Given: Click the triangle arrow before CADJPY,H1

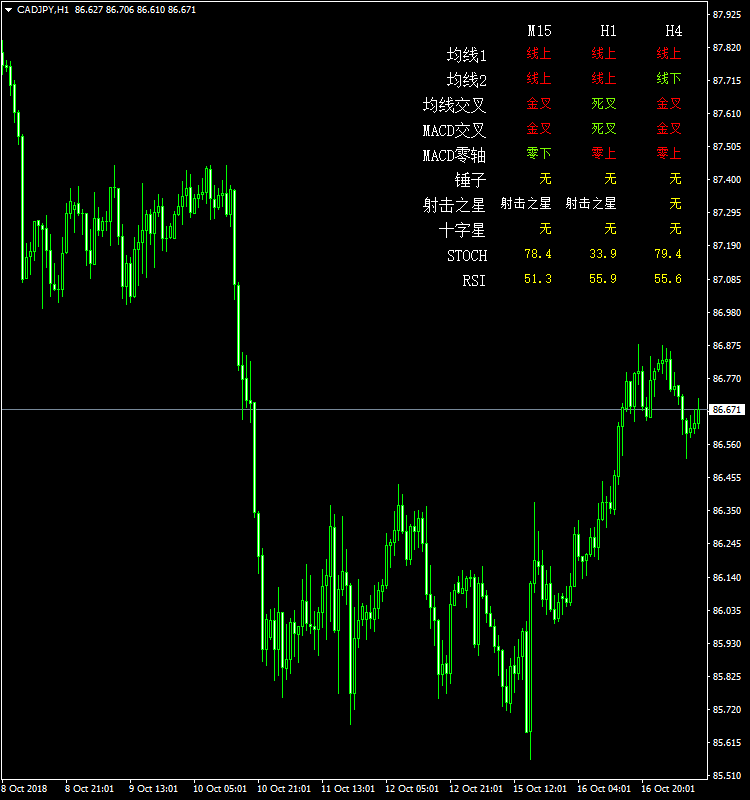Looking at the screenshot, I should 9,10.
